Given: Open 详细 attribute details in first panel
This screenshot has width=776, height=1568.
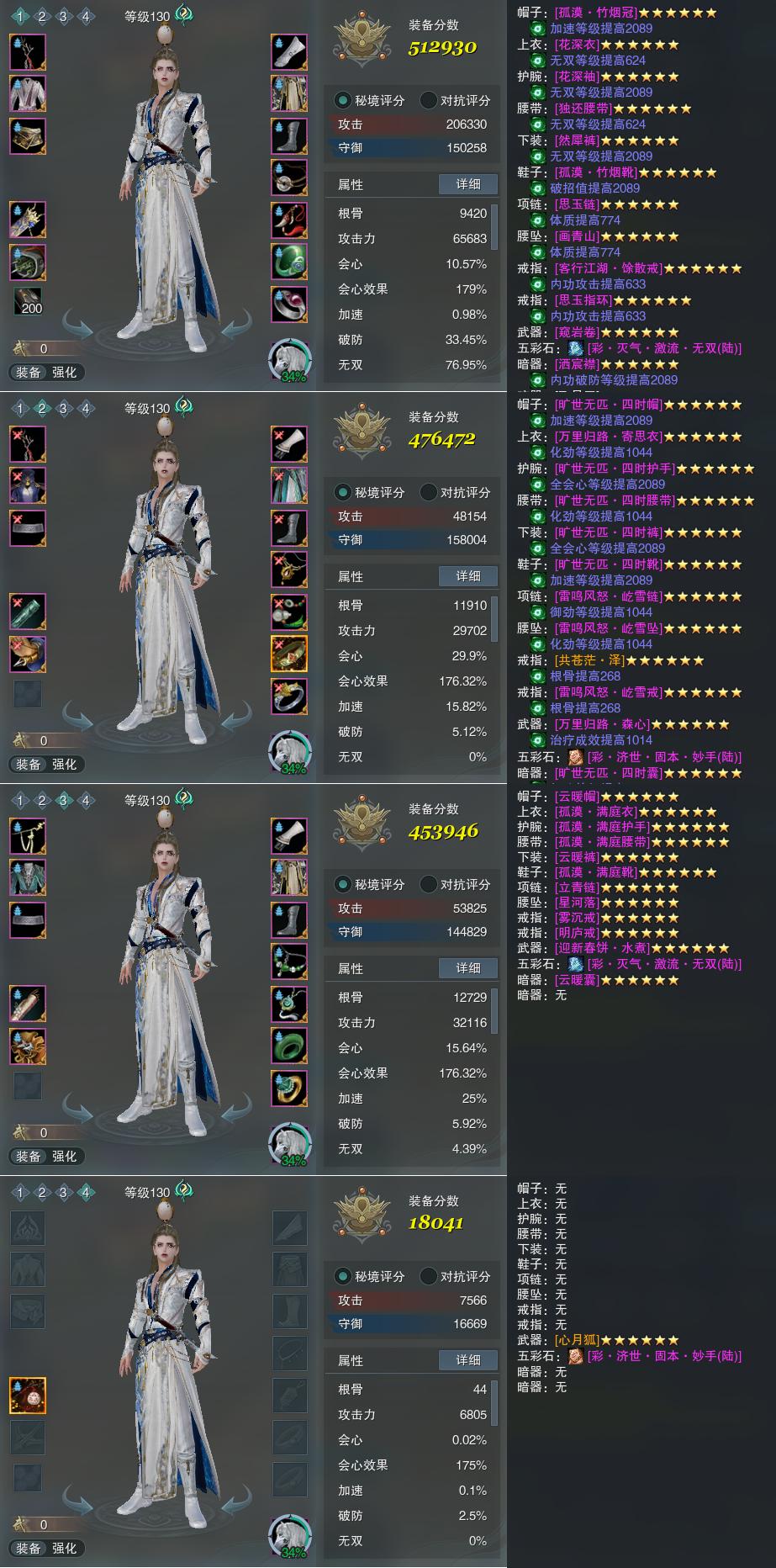Looking at the screenshot, I should pos(468,184).
